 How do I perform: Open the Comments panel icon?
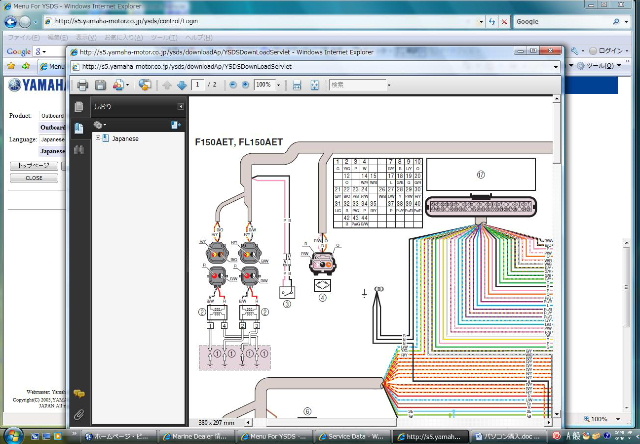[79, 393]
